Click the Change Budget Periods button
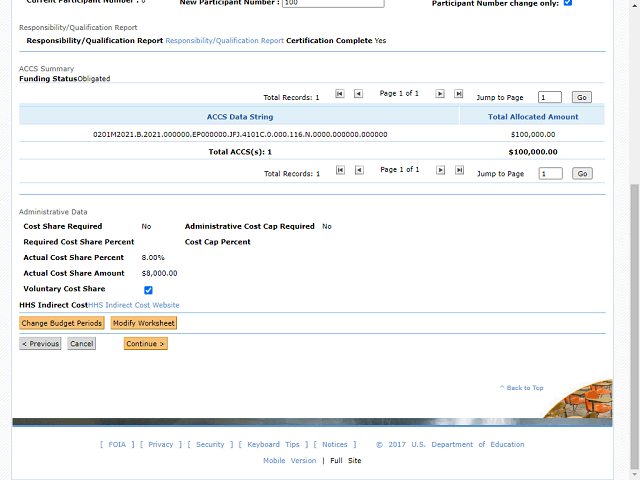The image size is (640, 480). point(62,323)
